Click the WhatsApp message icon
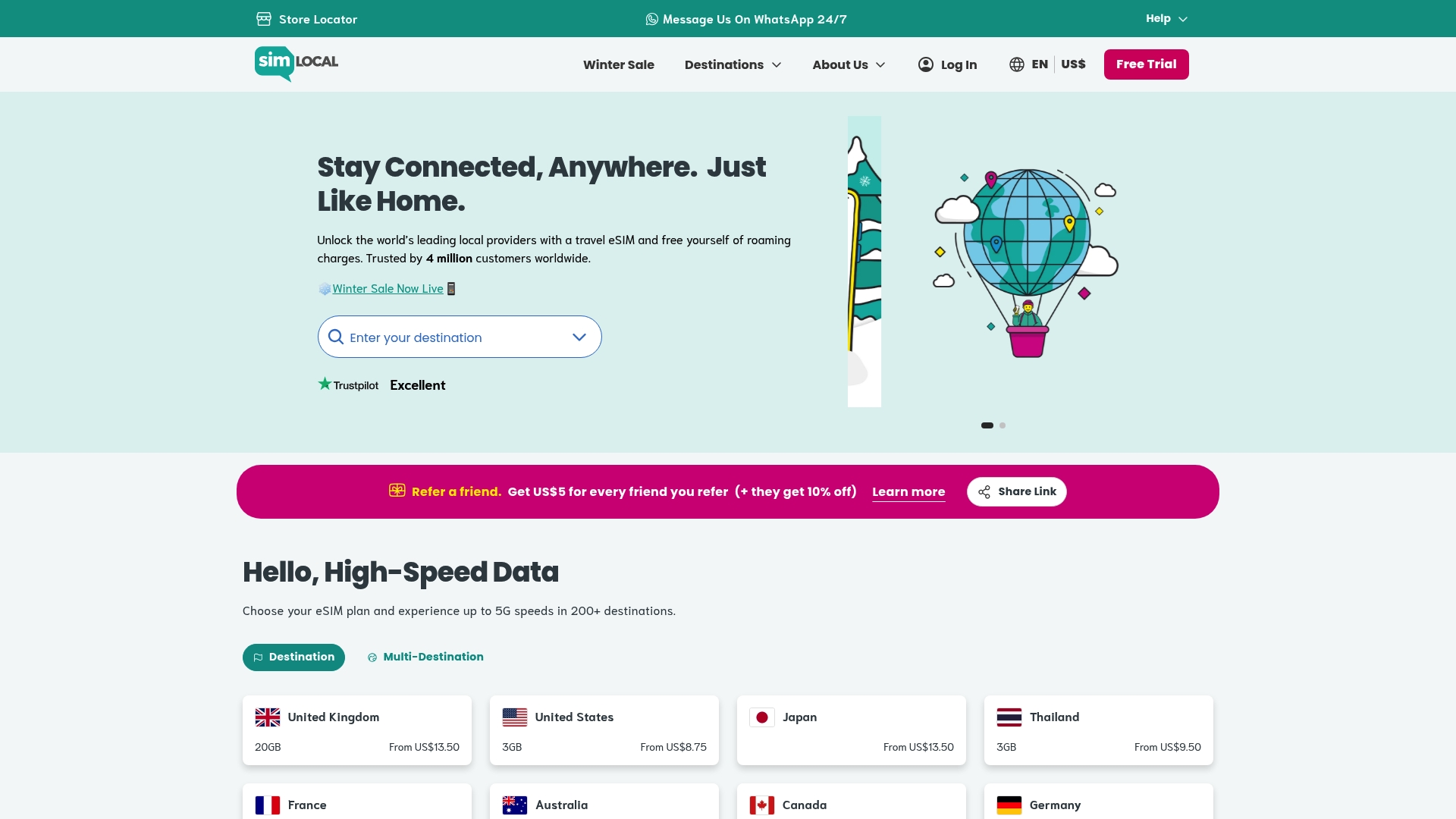Viewport: 1456px width, 819px height. pyautogui.click(x=652, y=19)
